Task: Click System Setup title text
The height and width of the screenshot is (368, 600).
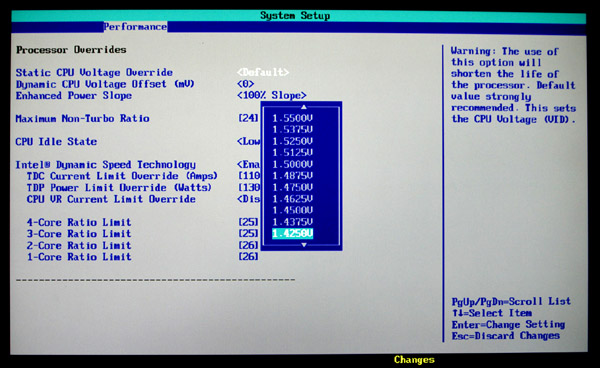Action: (295, 16)
